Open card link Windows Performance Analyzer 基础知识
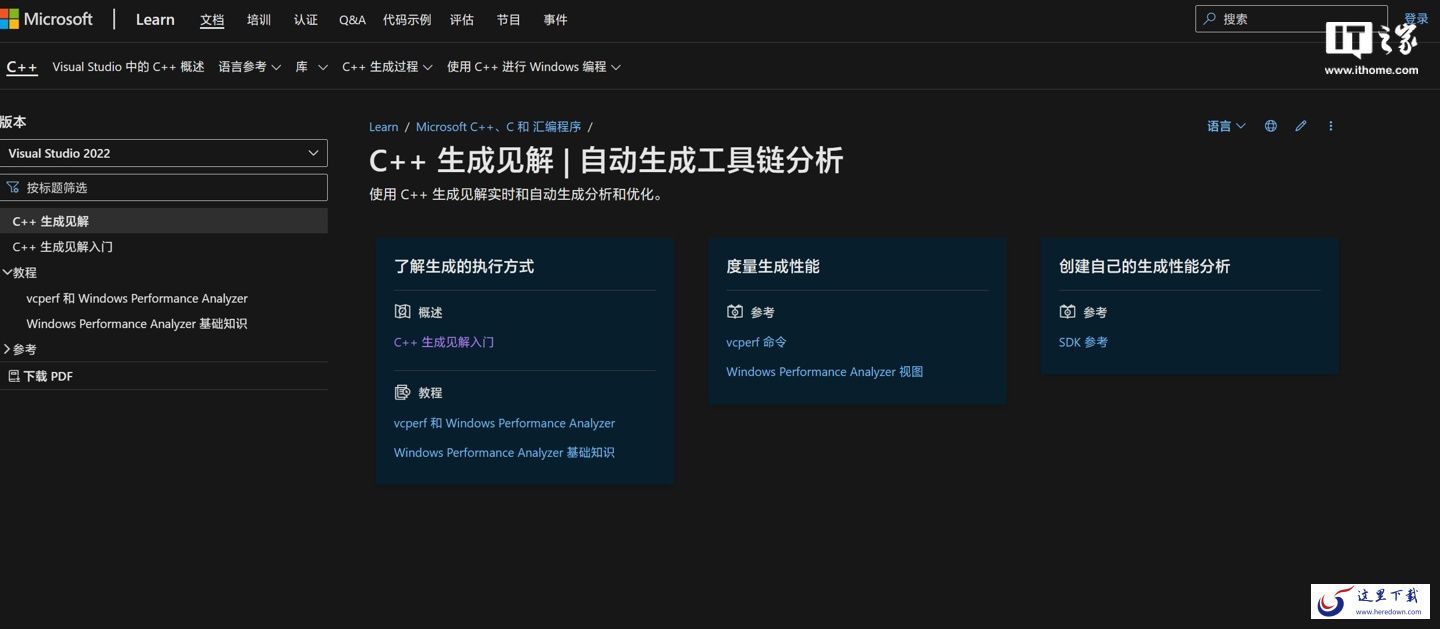 [x=504, y=453]
